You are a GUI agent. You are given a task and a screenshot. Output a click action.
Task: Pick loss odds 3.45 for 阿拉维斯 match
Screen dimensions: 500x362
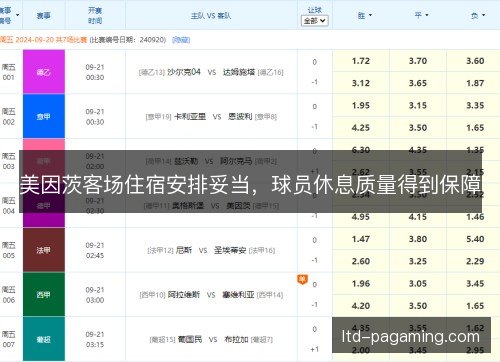pyautogui.click(x=475, y=284)
